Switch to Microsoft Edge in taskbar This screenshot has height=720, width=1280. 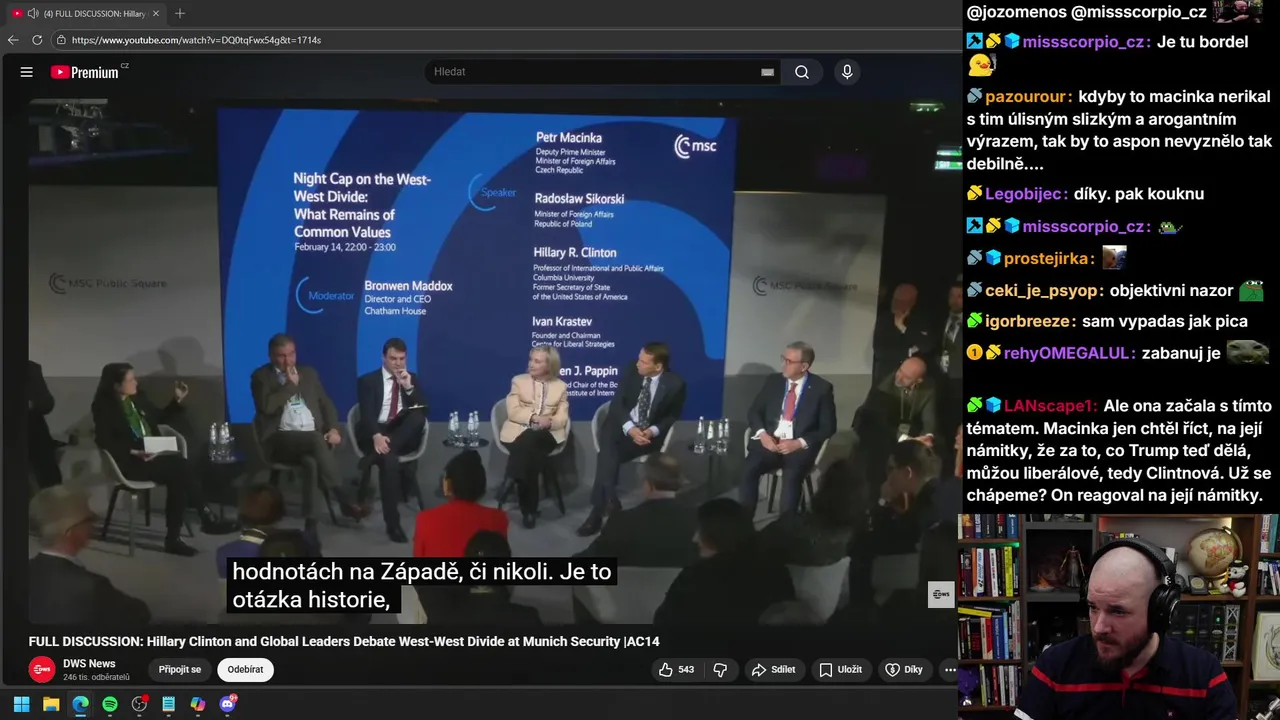80,704
